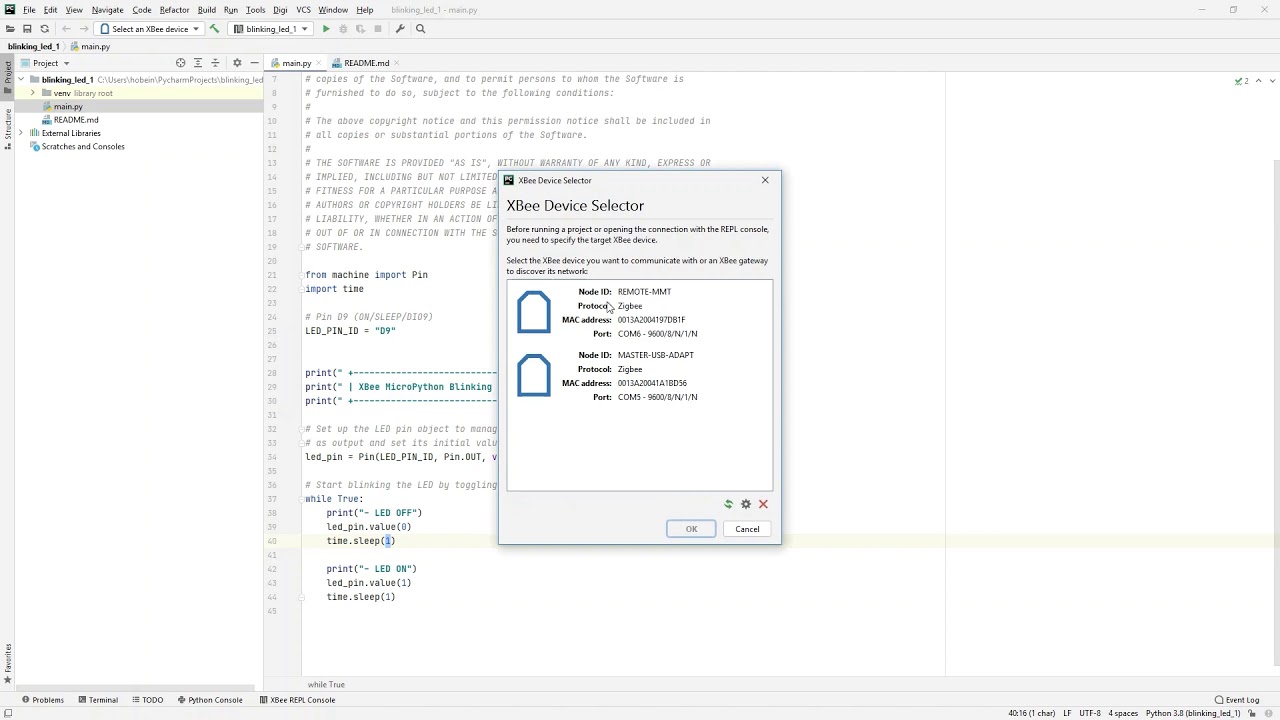Screen dimensions: 1280x720
Task: Click the Save All toolbar icon
Action: point(27,29)
